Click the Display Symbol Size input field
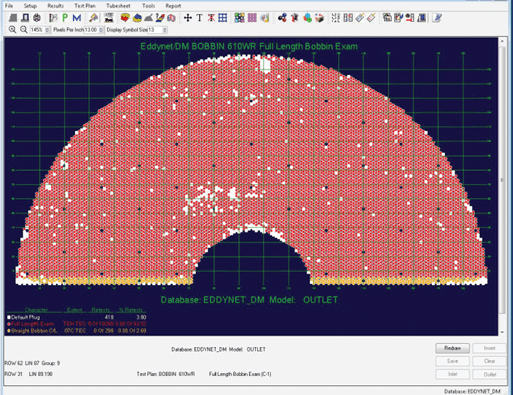This screenshot has width=513, height=395. click(x=155, y=30)
